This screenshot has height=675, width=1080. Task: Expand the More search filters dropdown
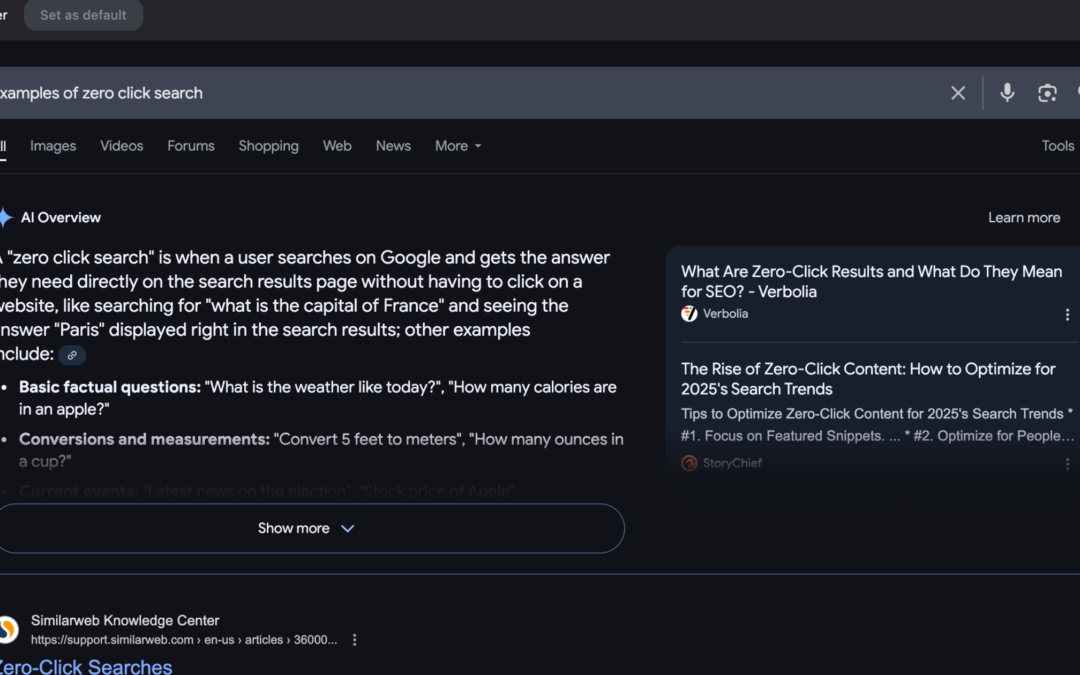[x=458, y=146]
